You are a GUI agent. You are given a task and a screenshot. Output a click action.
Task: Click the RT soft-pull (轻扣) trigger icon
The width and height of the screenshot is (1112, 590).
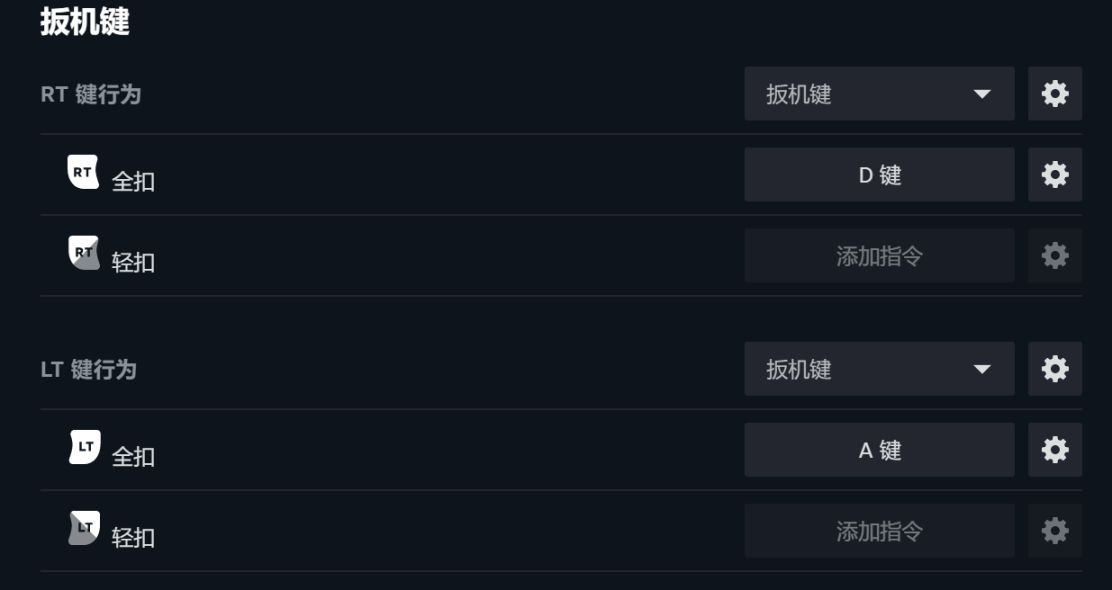(x=83, y=254)
